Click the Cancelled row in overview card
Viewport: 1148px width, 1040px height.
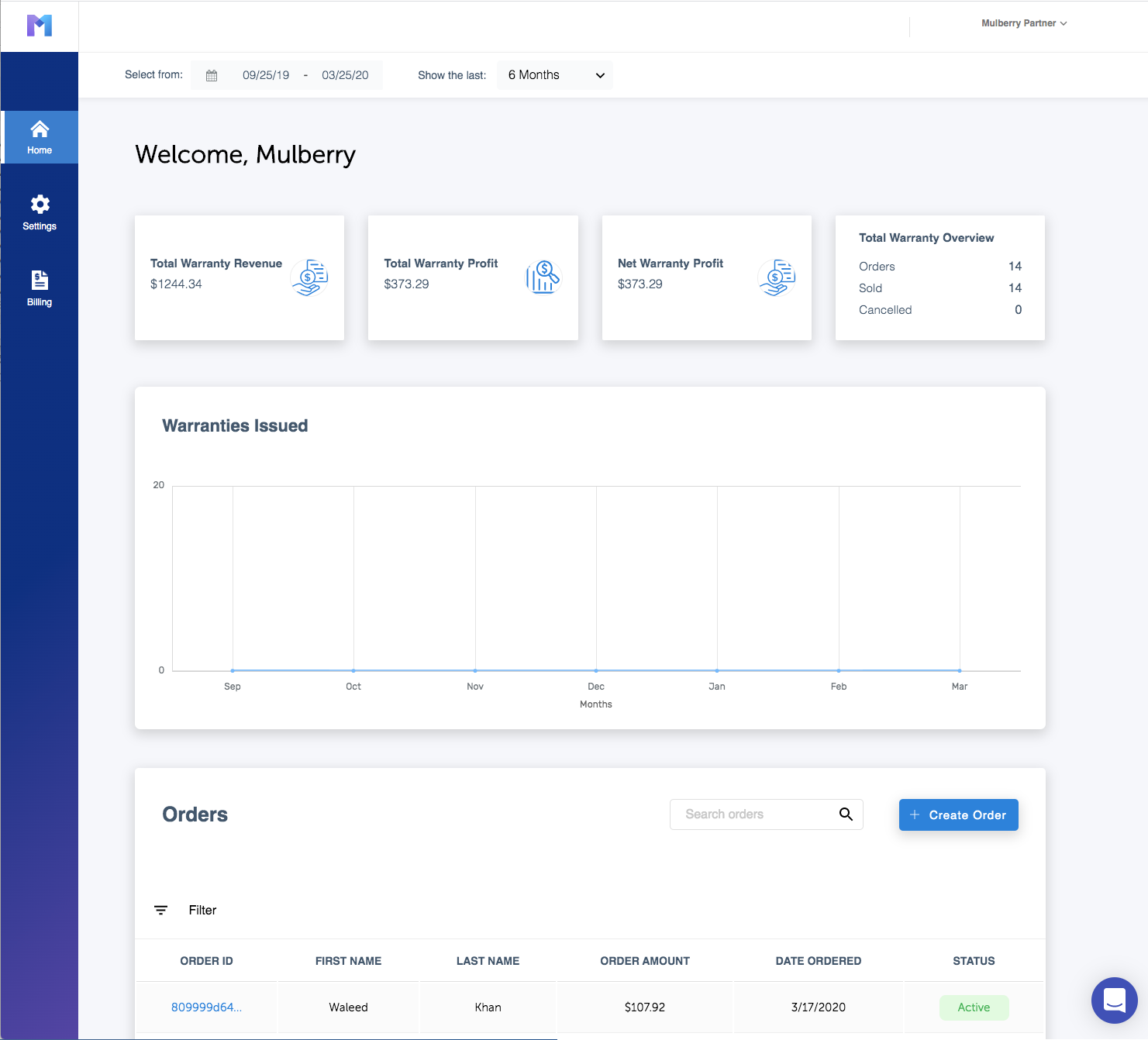pyautogui.click(x=940, y=310)
